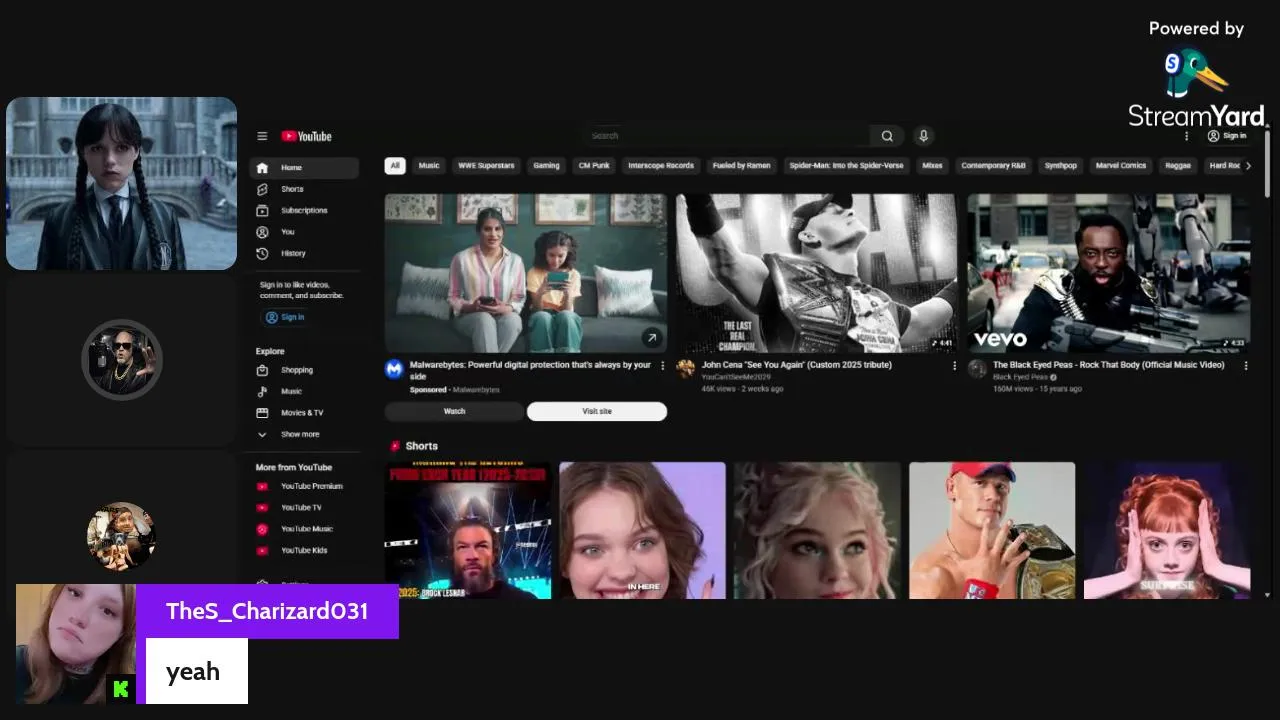Click the sidebar Sign in button
The height and width of the screenshot is (720, 1280).
(285, 317)
